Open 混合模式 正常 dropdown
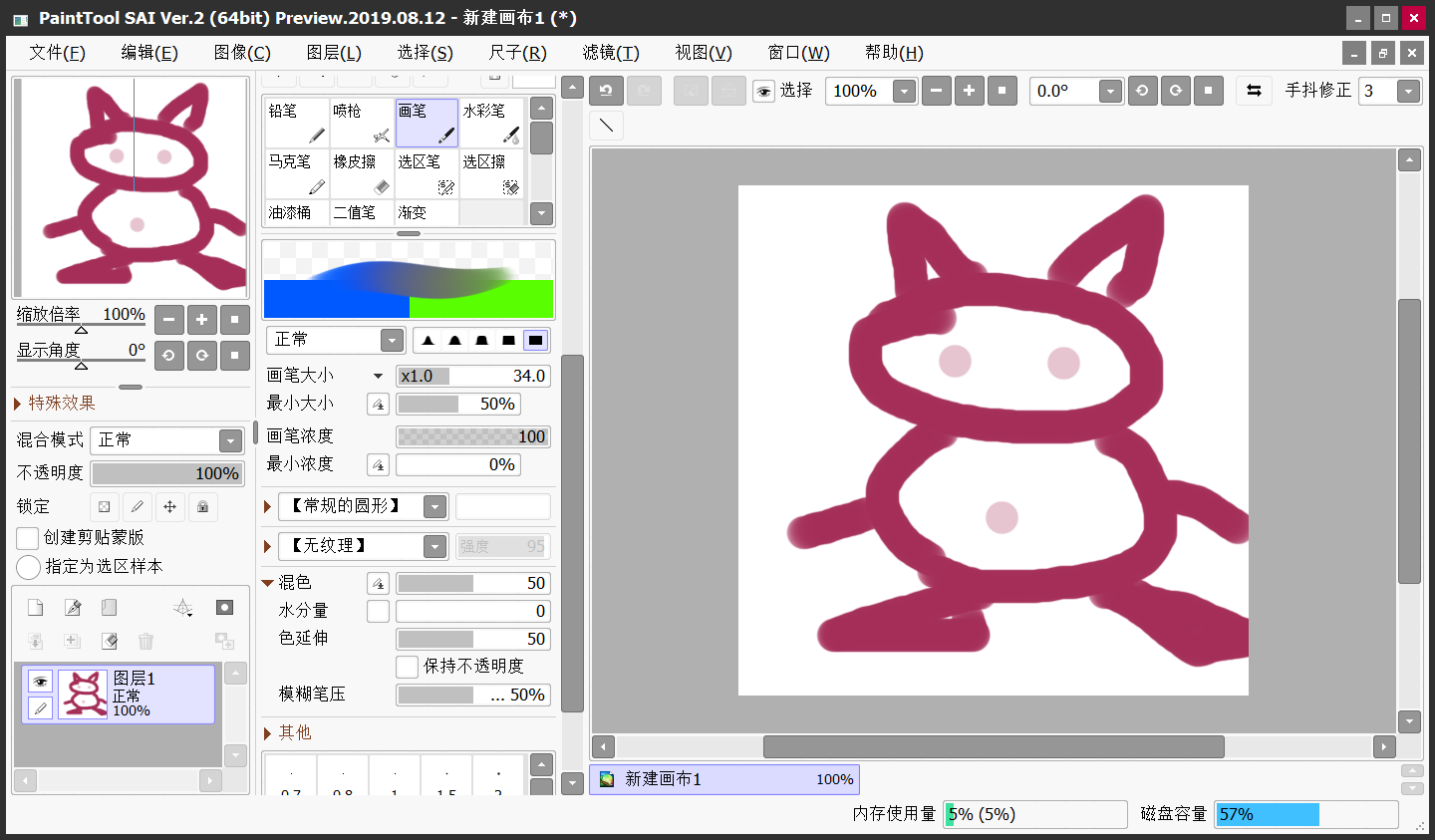 point(167,440)
